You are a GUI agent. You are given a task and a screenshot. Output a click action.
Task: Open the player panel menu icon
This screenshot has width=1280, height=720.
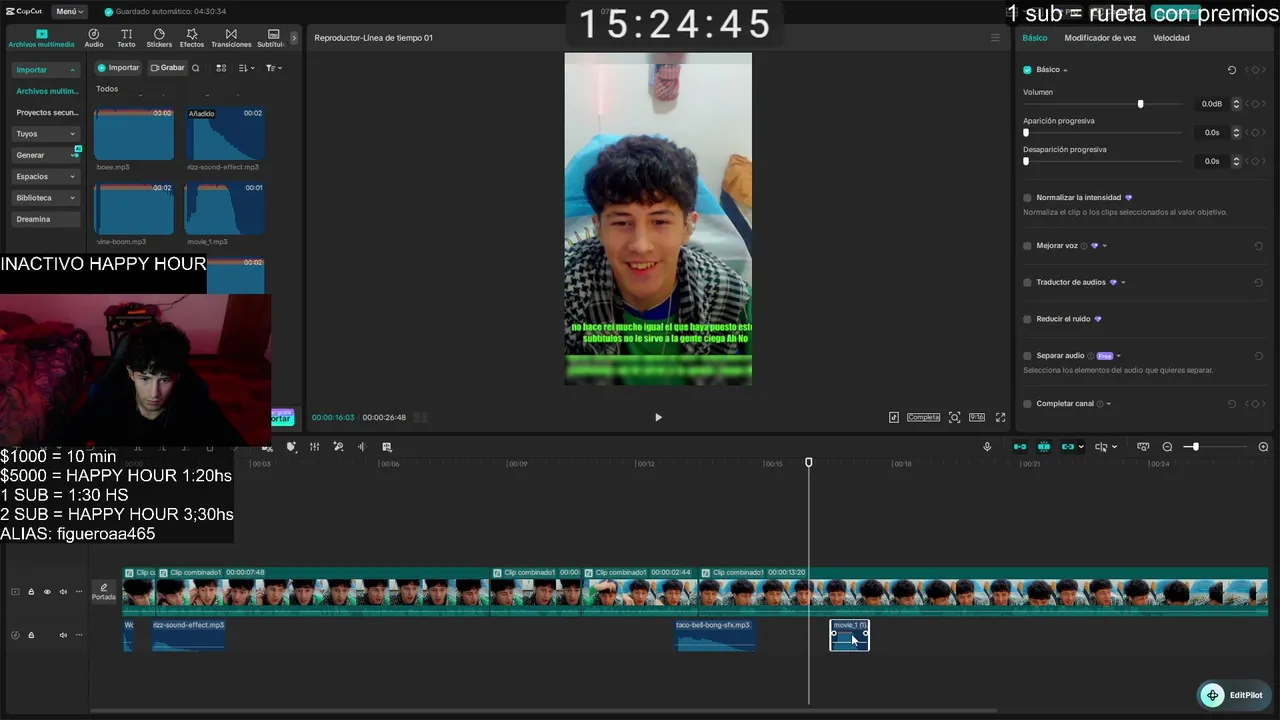[995, 38]
